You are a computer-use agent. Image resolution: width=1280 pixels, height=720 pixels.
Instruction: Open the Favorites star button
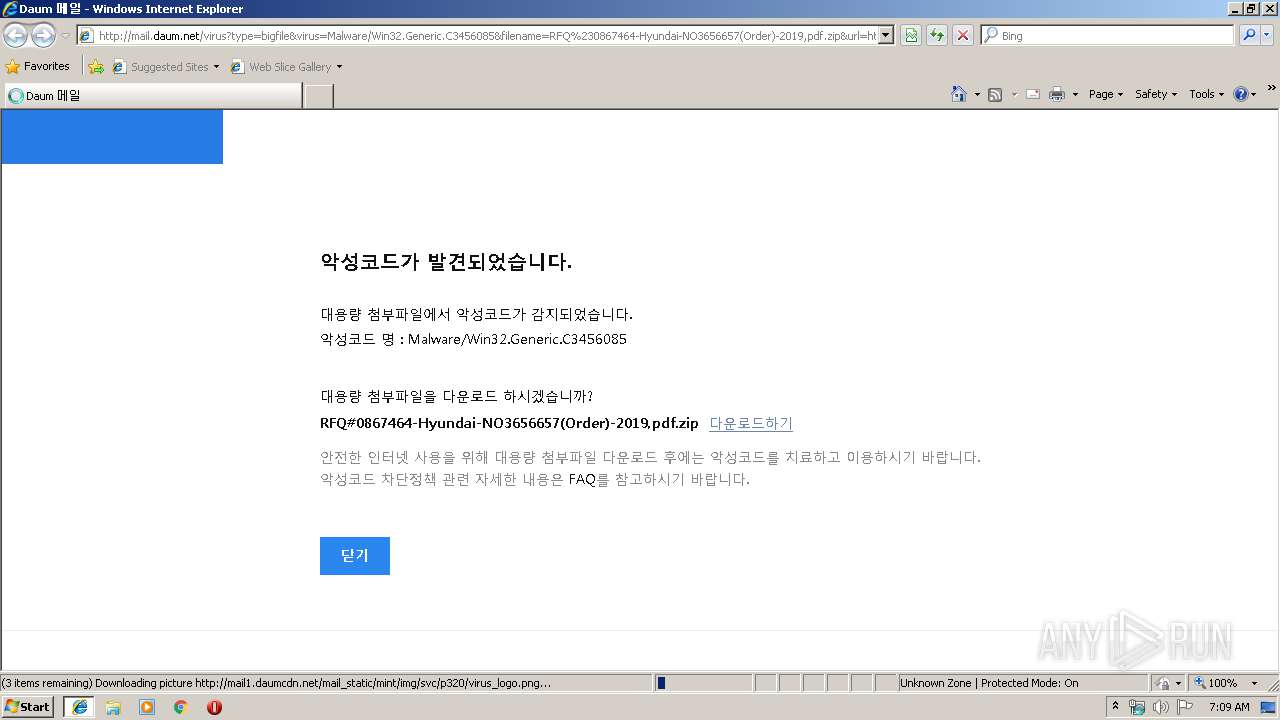click(x=38, y=67)
